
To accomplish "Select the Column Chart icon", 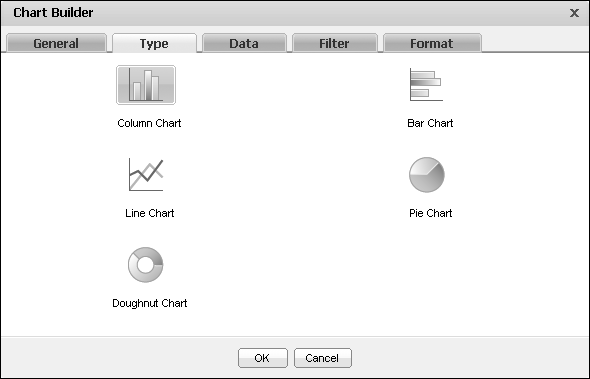I will click(x=146, y=85).
